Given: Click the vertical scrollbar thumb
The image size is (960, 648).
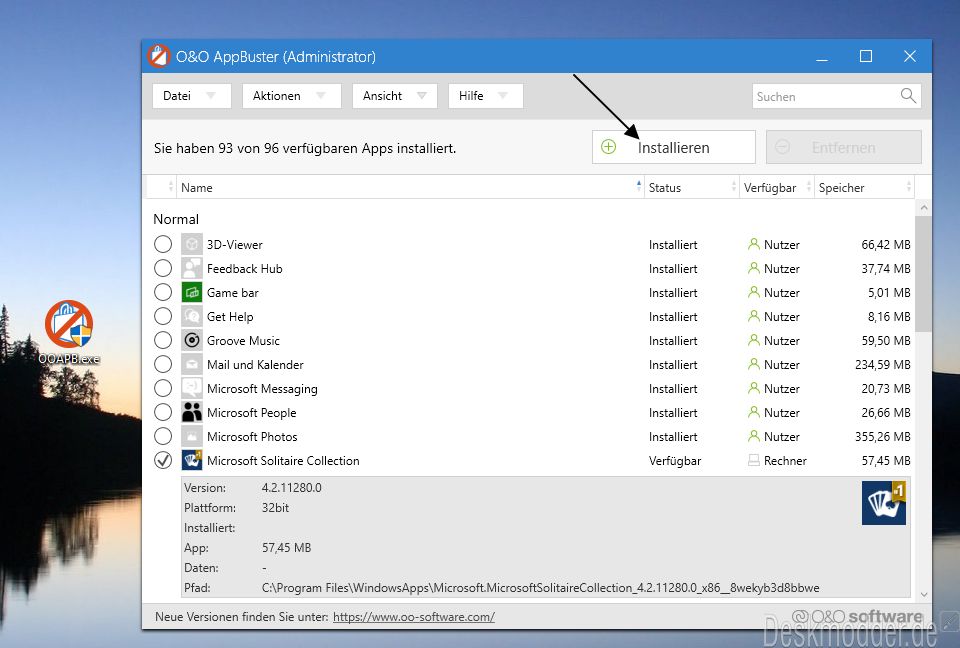Looking at the screenshot, I should pyautogui.click(x=924, y=274).
